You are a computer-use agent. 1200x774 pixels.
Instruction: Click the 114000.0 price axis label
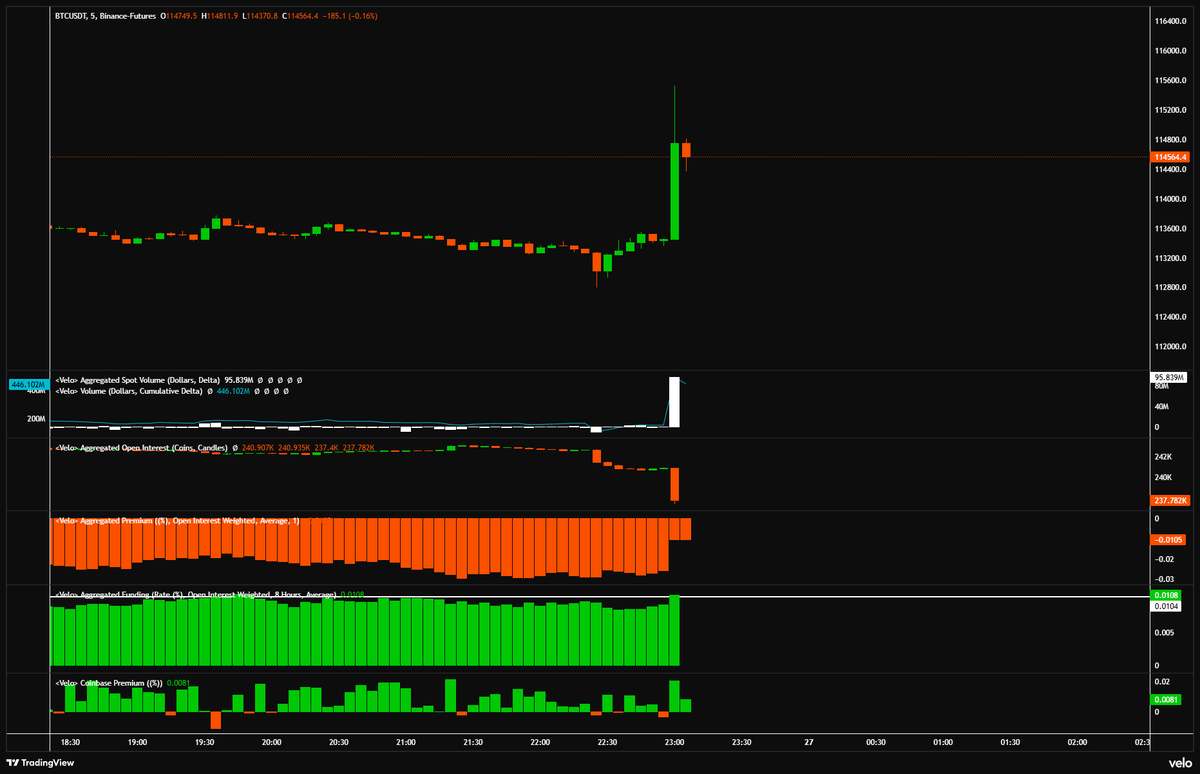(1172, 198)
